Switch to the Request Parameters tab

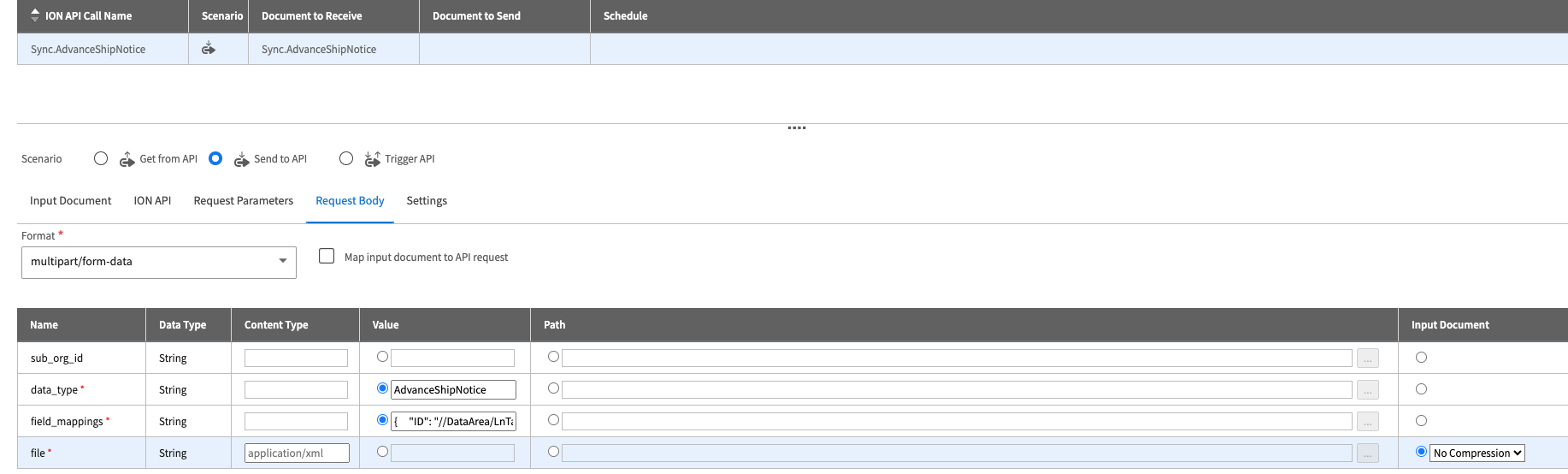(x=243, y=201)
